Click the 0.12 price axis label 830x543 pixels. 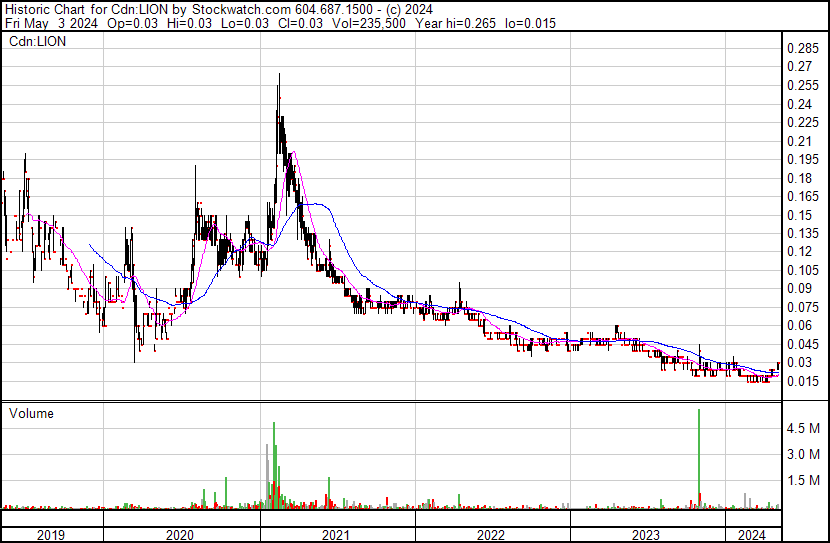pos(799,251)
